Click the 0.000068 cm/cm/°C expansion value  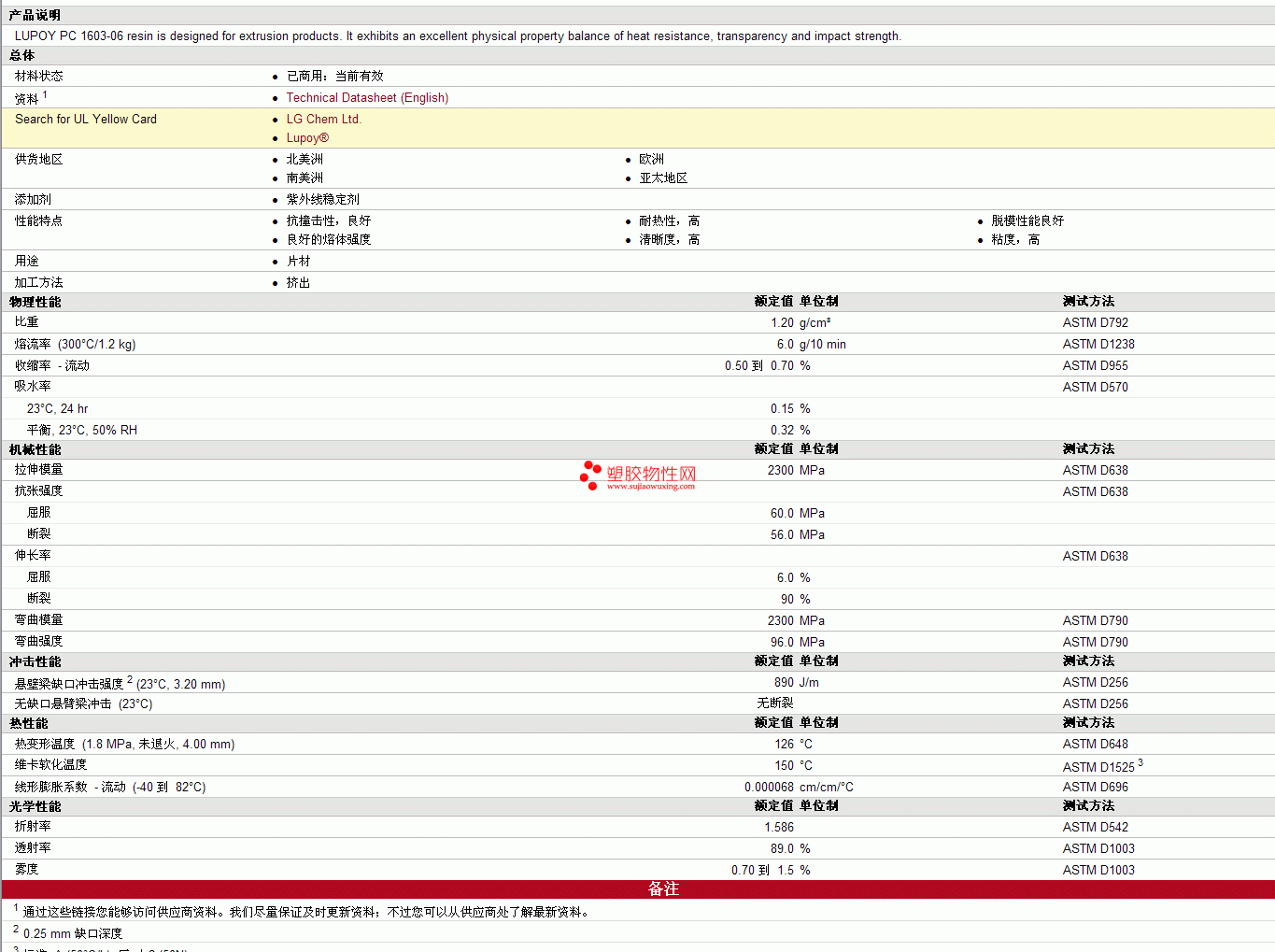pyautogui.click(x=799, y=787)
